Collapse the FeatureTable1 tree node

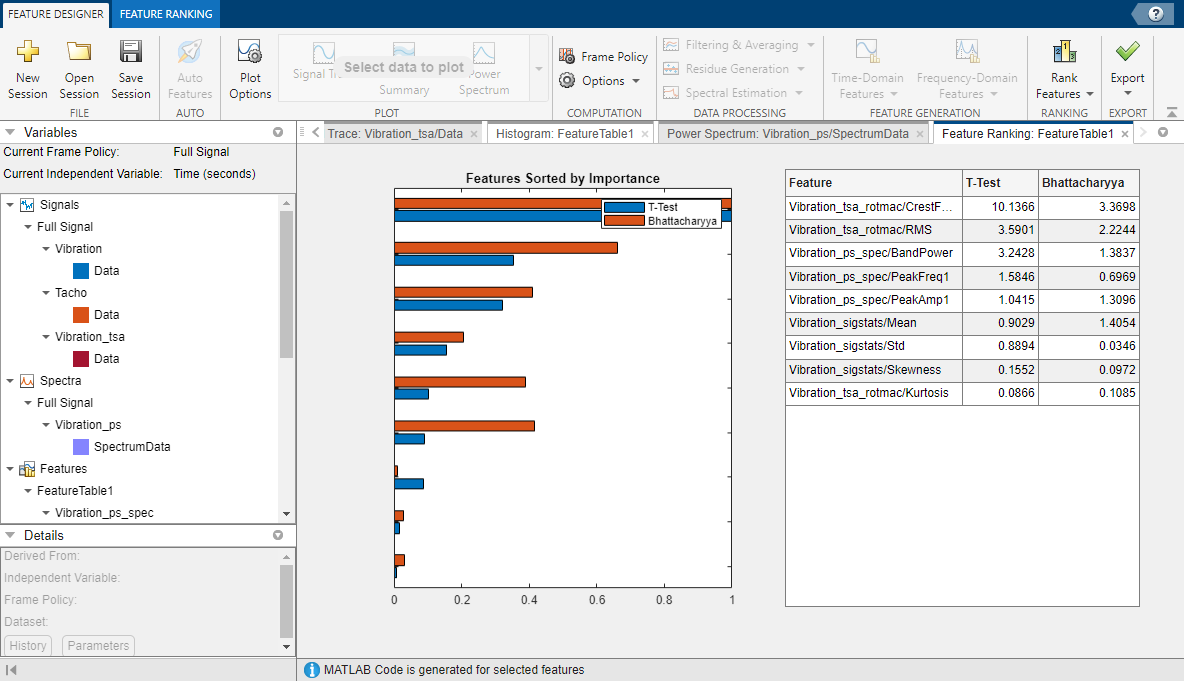(28, 491)
